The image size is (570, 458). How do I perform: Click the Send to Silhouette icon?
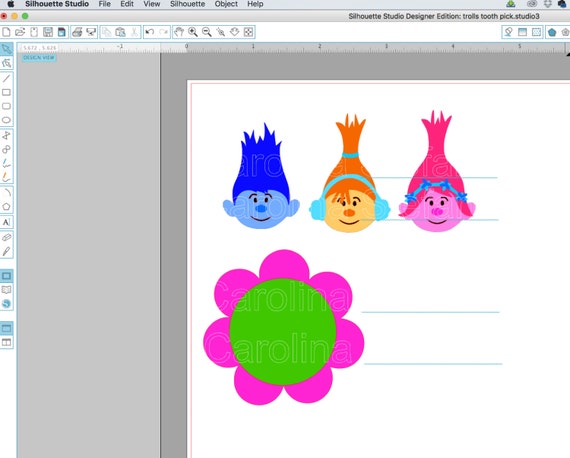click(91, 32)
